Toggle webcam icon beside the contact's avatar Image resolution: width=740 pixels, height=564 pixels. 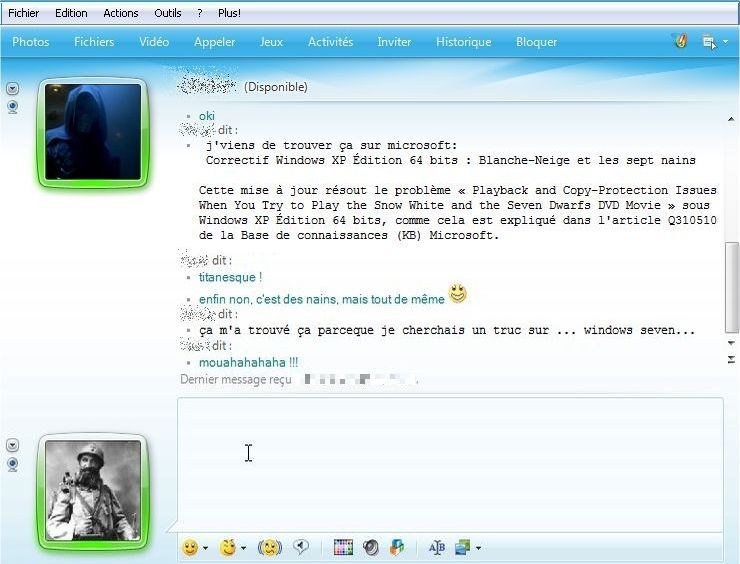coord(13,106)
